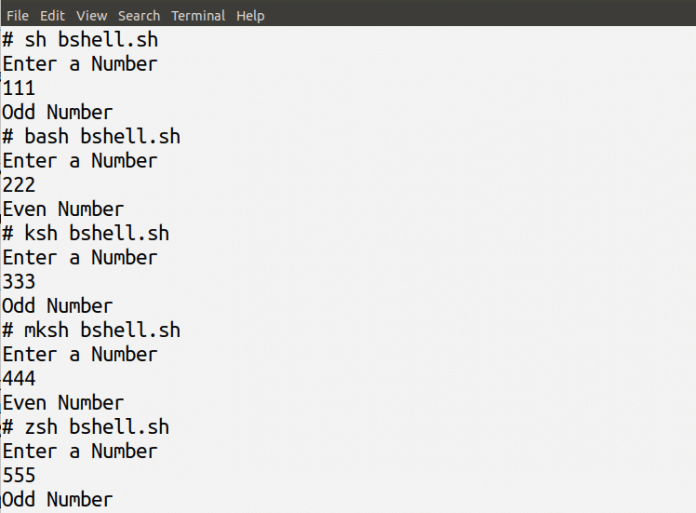Screen dimensions: 696x513
Task: Click the entered number 555
Action: coord(19,475)
